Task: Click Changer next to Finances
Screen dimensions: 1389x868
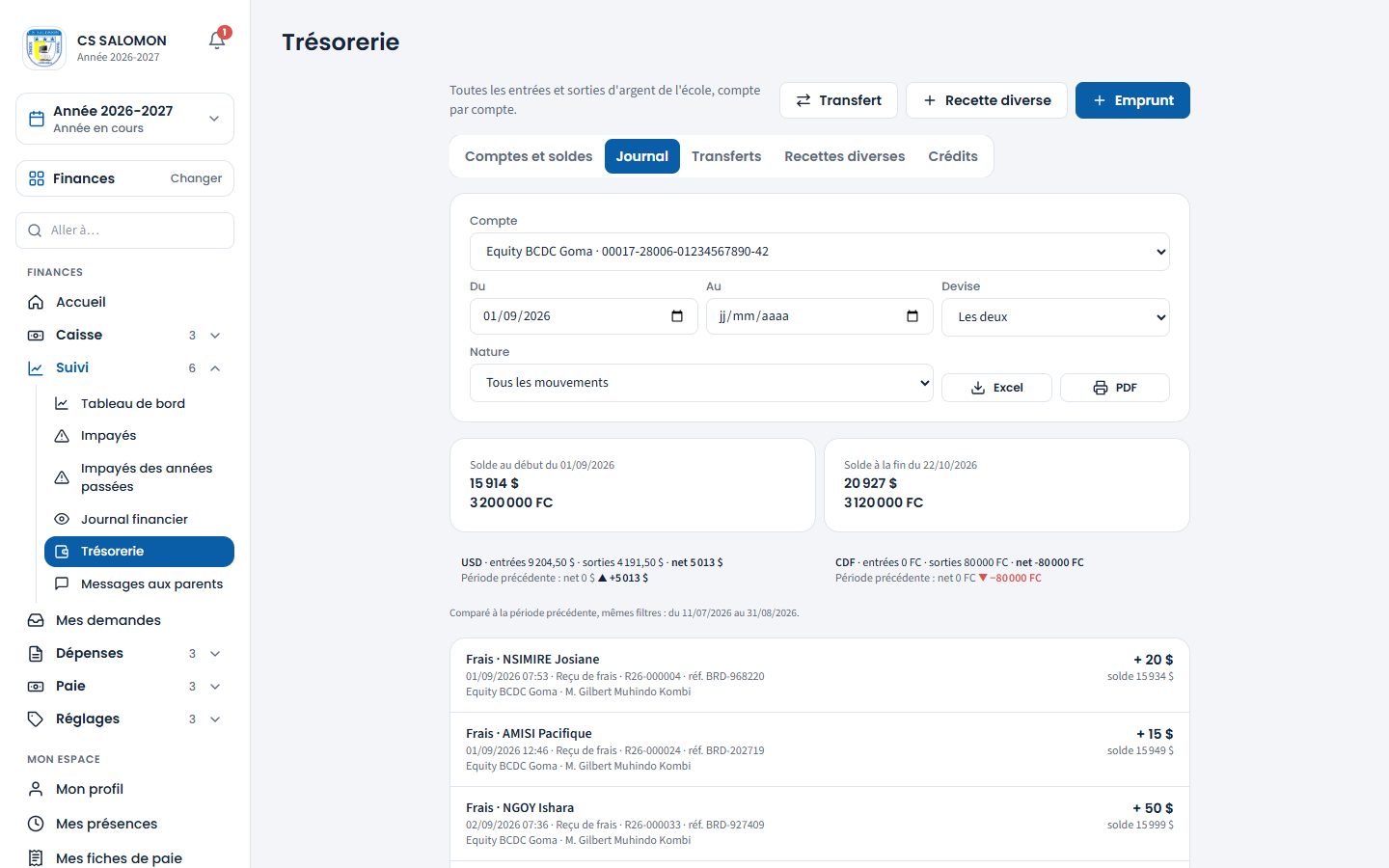Action: pos(196,178)
